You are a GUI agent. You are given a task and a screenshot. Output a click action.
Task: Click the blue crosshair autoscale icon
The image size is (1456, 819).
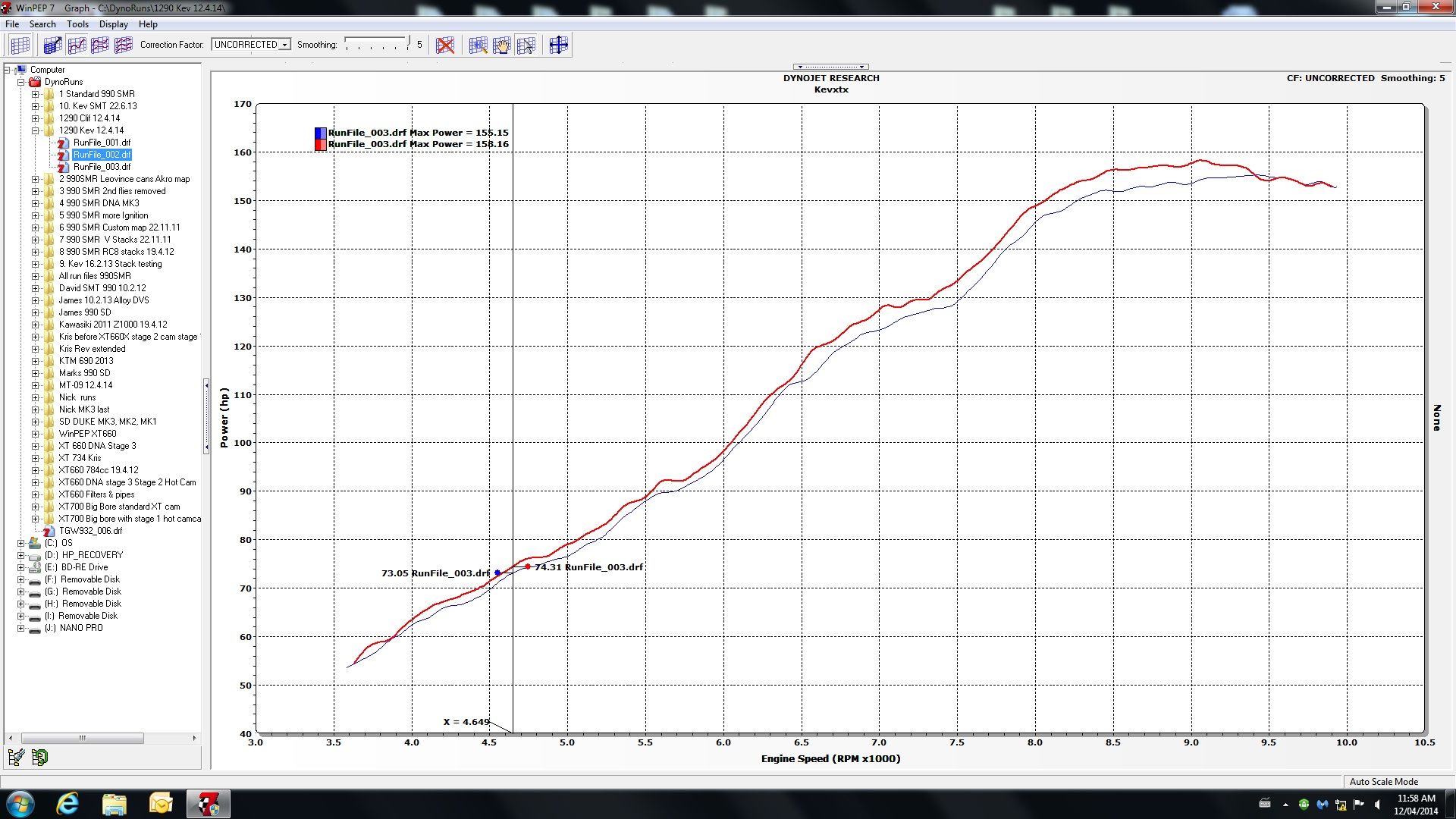tap(558, 45)
